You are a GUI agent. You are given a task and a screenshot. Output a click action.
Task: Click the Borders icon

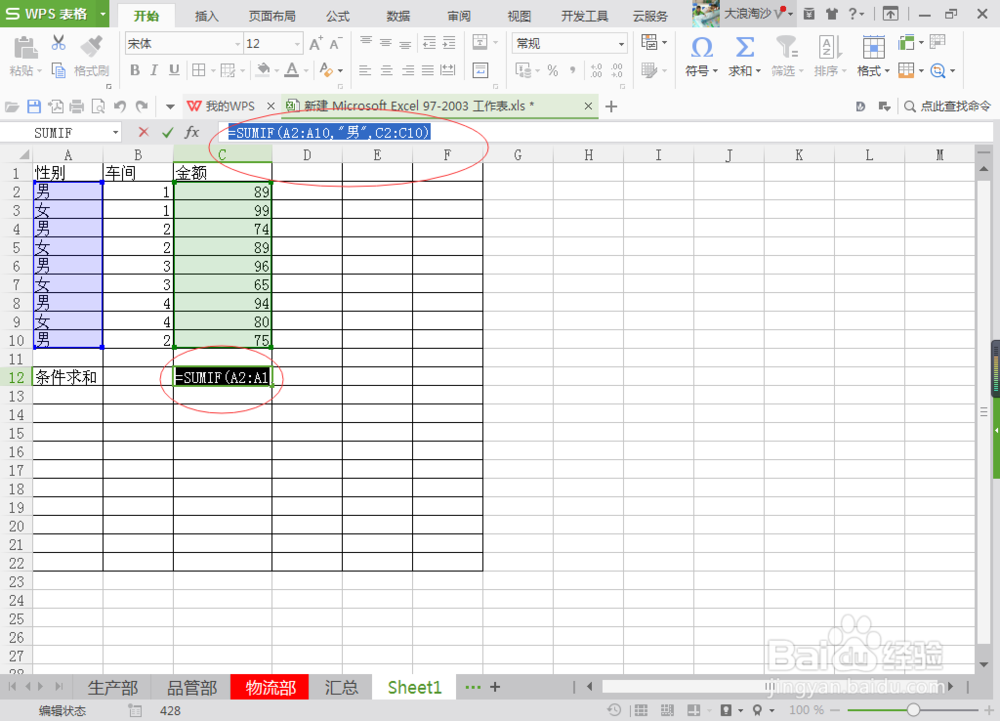tap(199, 70)
